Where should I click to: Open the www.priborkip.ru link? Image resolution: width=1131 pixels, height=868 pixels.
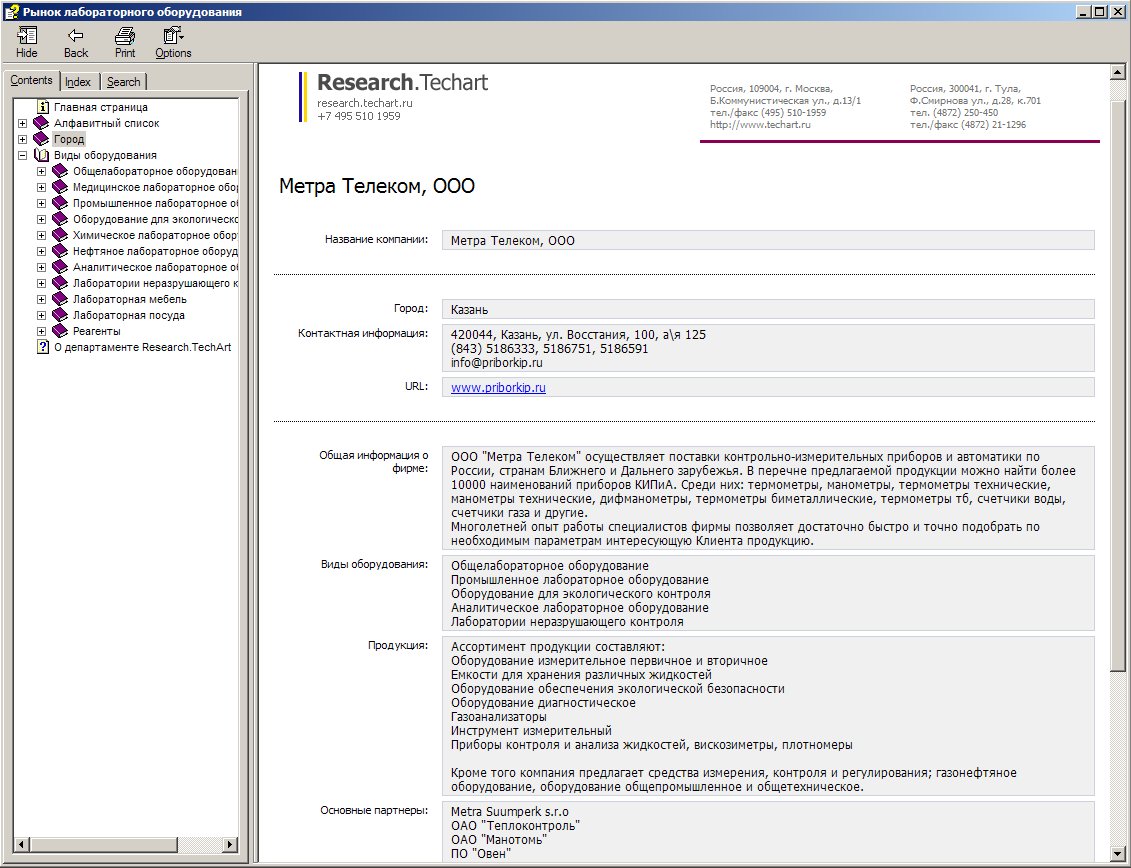[x=498, y=387]
